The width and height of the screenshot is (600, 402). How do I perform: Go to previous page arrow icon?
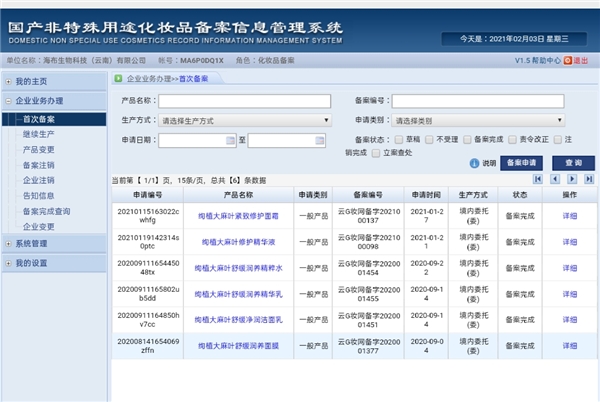555,179
